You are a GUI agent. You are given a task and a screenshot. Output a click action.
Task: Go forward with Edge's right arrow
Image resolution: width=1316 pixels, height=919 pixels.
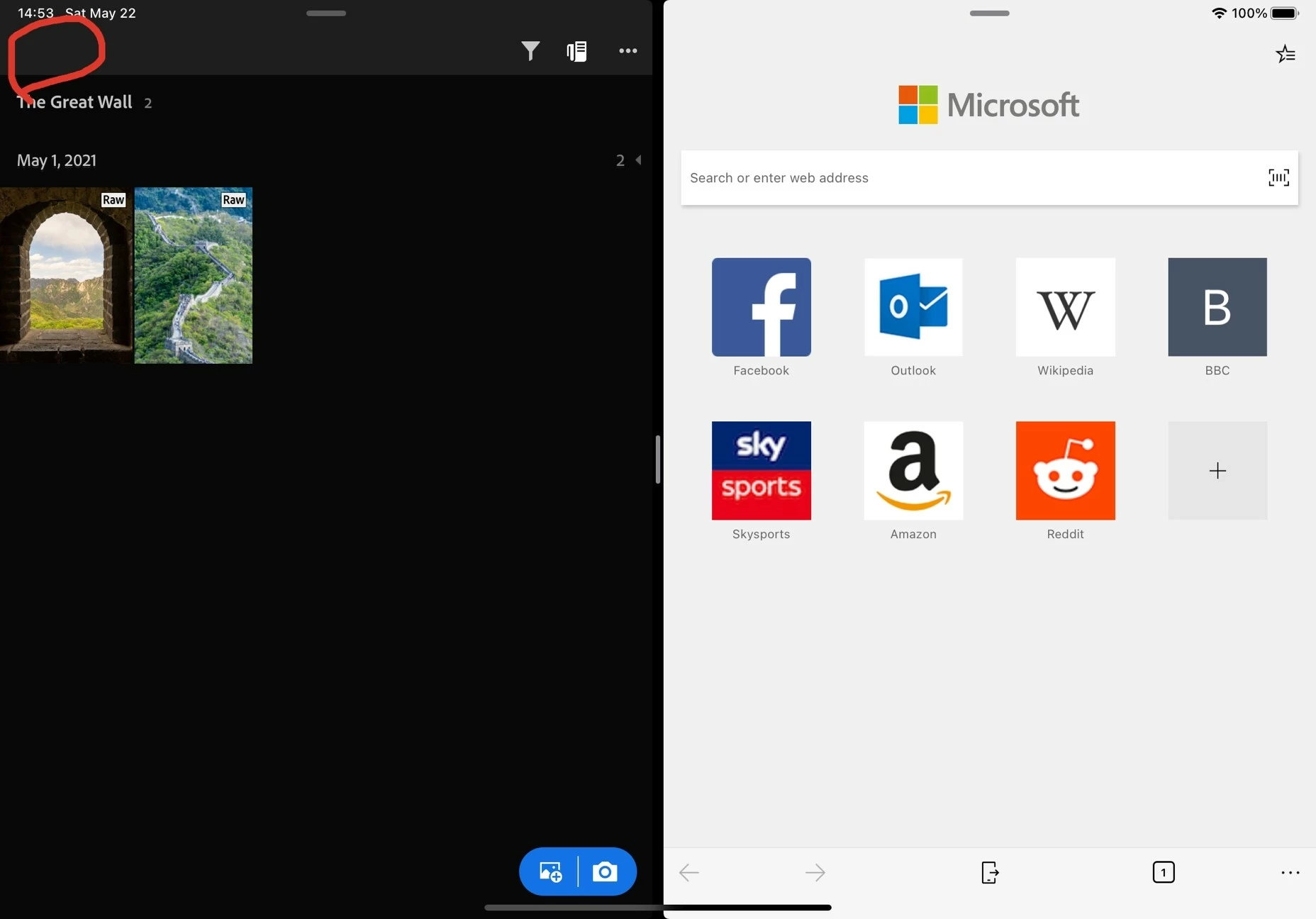815,872
